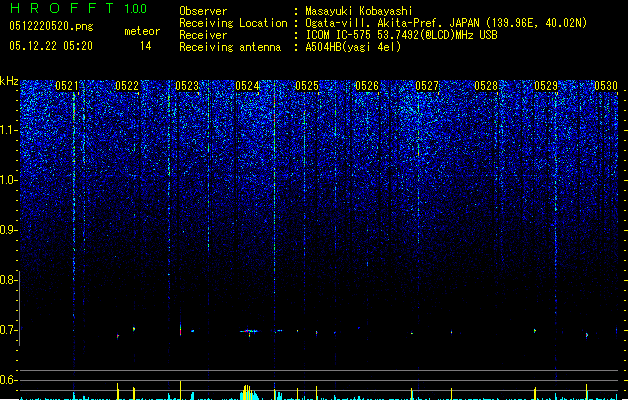Click the 0.9 frequency axis label
The width and height of the screenshot is (629, 400).
(x=9, y=230)
